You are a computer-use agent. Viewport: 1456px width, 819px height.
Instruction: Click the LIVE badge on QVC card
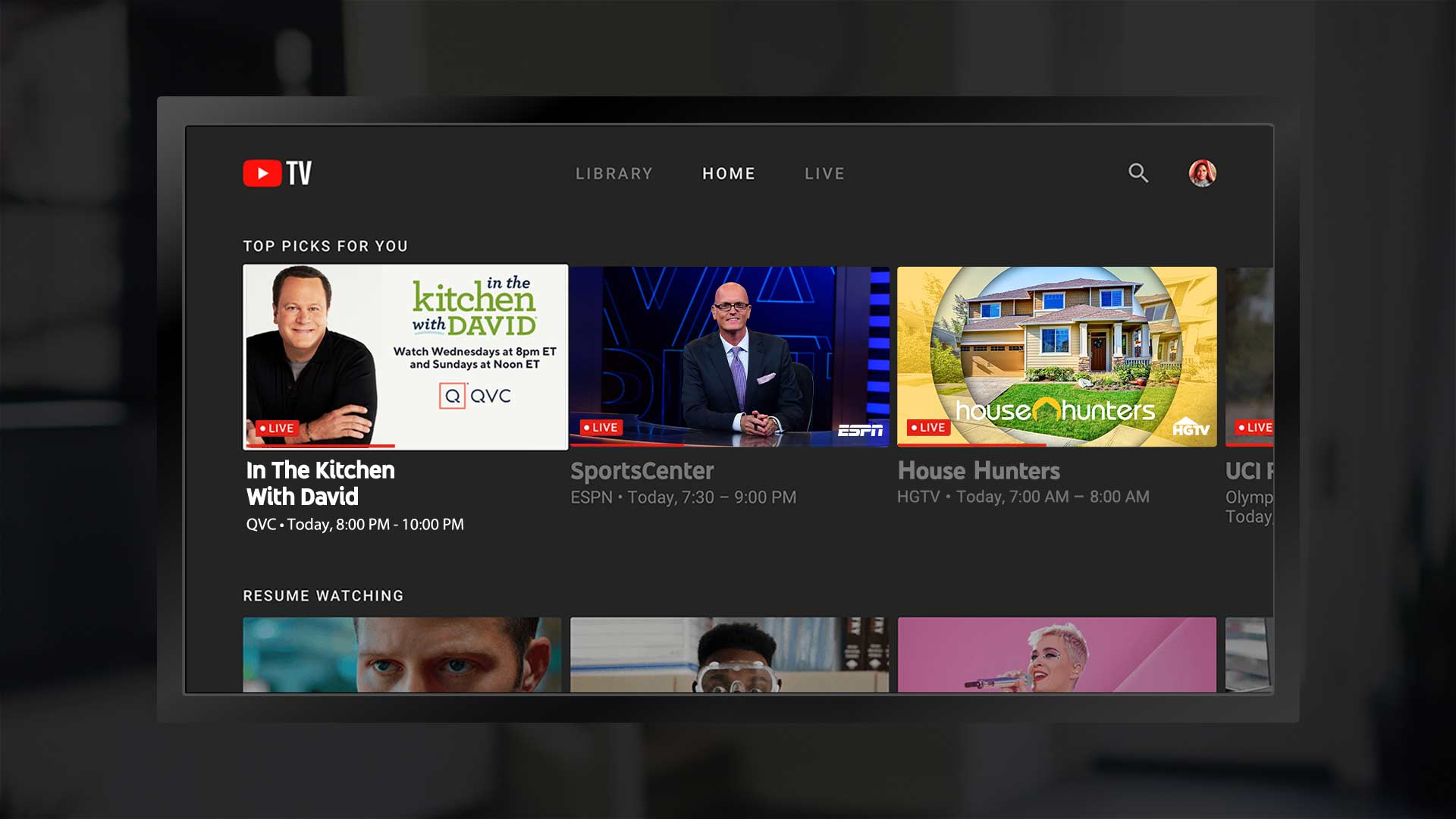coord(276,428)
